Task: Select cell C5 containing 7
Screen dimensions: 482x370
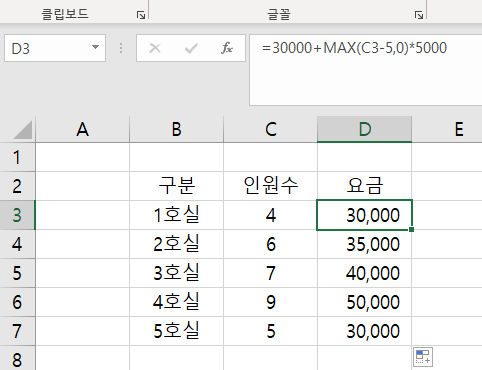Action: coord(270,273)
